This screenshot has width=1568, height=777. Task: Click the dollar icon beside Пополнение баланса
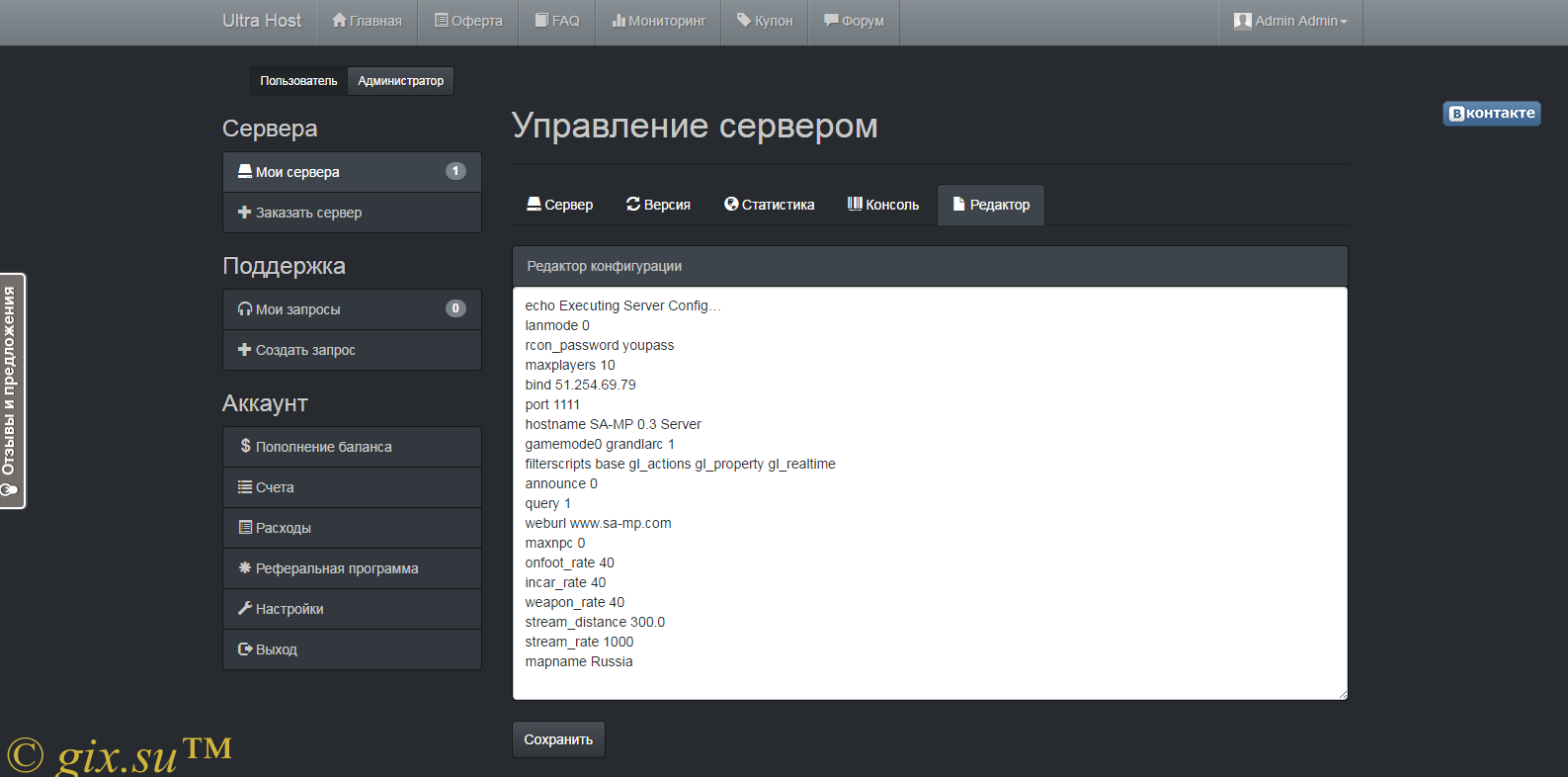[x=245, y=446]
